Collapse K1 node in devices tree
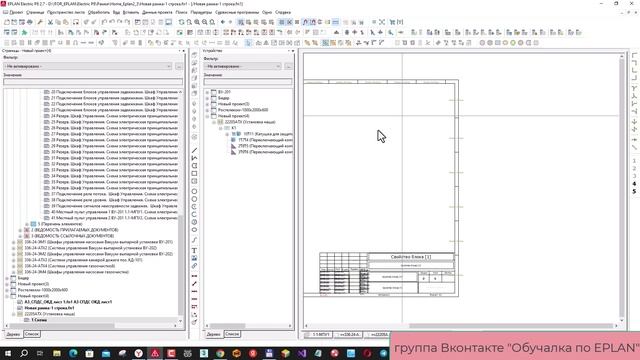 coord(221,128)
